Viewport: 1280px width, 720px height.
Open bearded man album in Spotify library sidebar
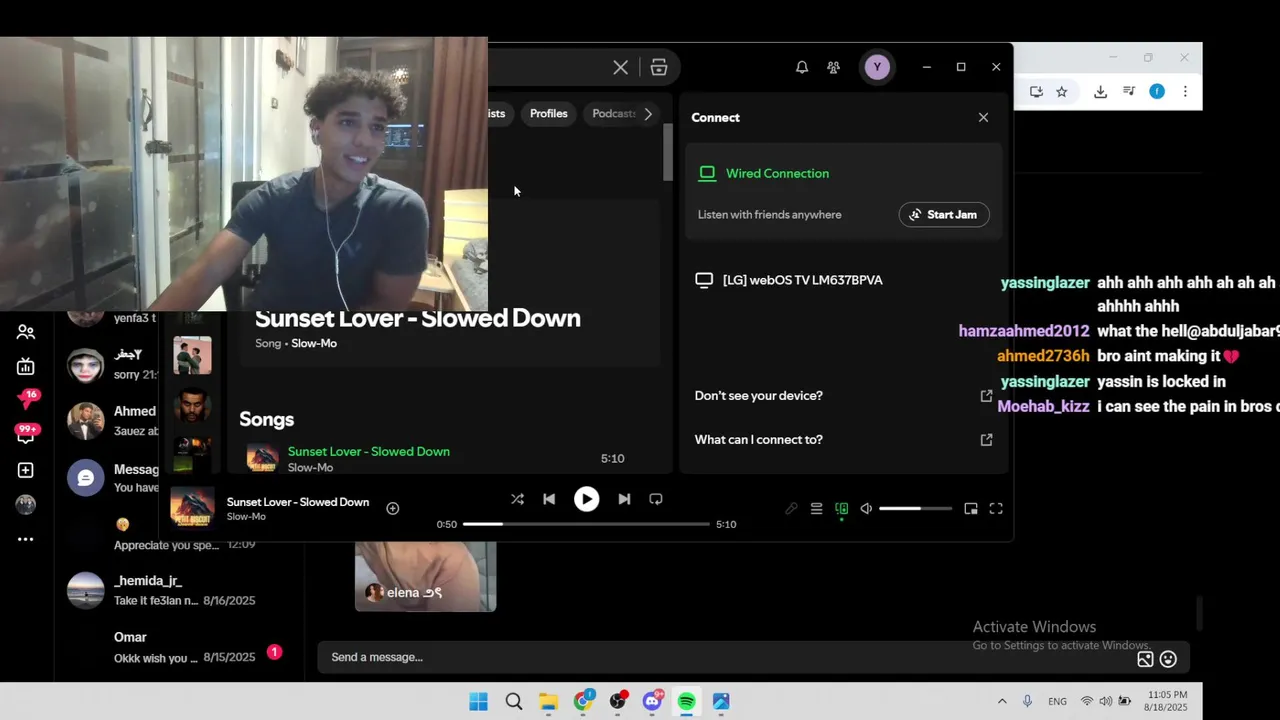pyautogui.click(x=192, y=406)
